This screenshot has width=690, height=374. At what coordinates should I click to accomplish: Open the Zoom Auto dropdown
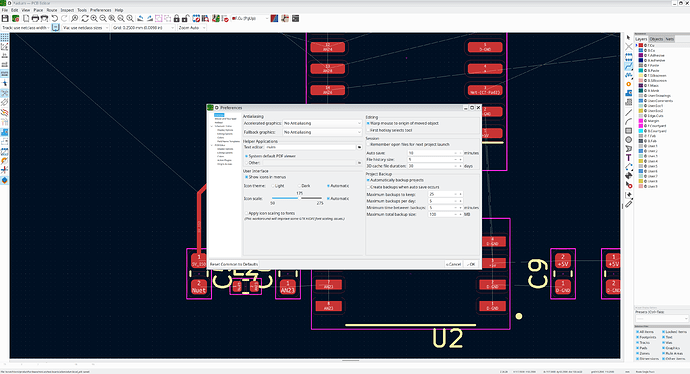click(x=192, y=28)
